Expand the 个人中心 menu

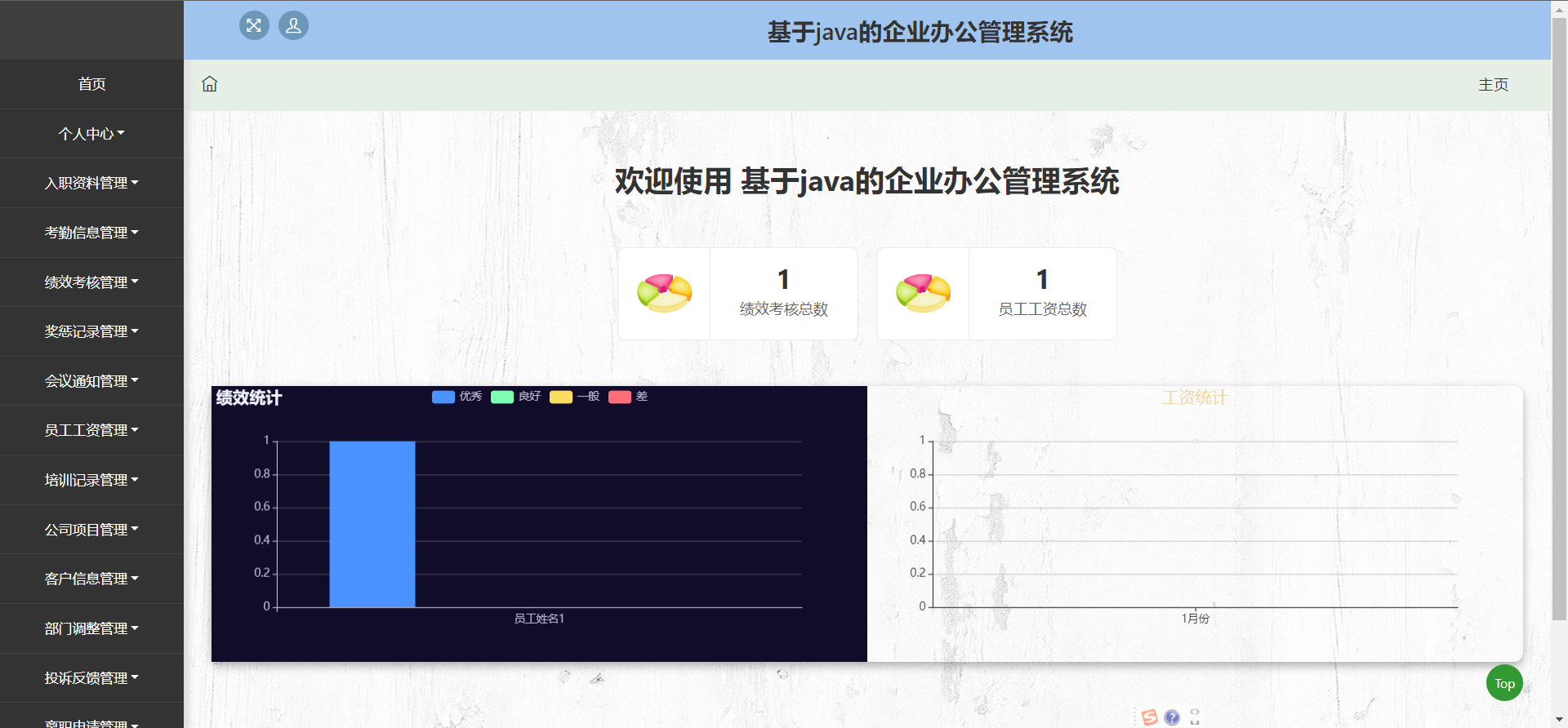(x=91, y=134)
